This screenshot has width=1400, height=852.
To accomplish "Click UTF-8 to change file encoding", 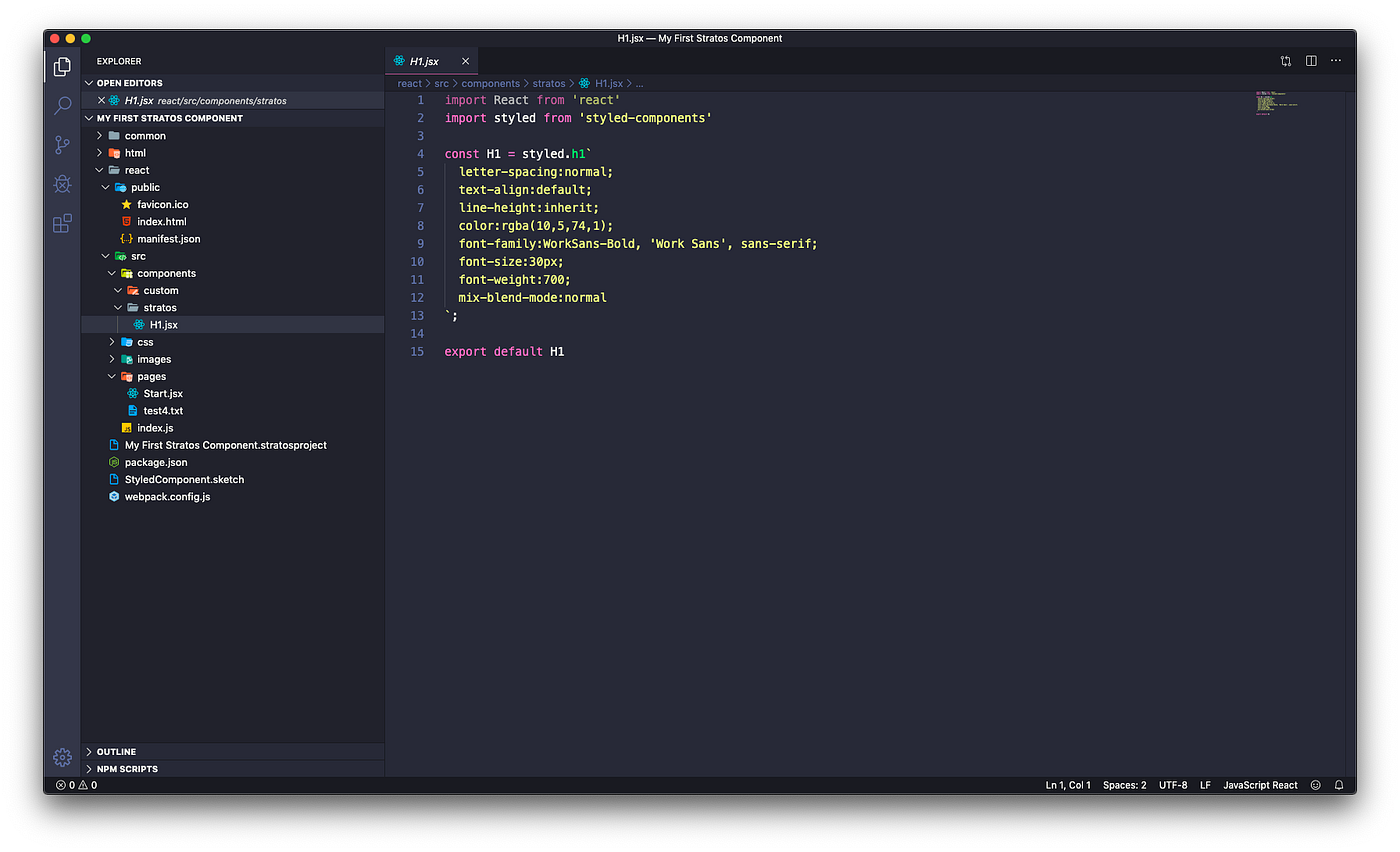I will click(x=1172, y=785).
